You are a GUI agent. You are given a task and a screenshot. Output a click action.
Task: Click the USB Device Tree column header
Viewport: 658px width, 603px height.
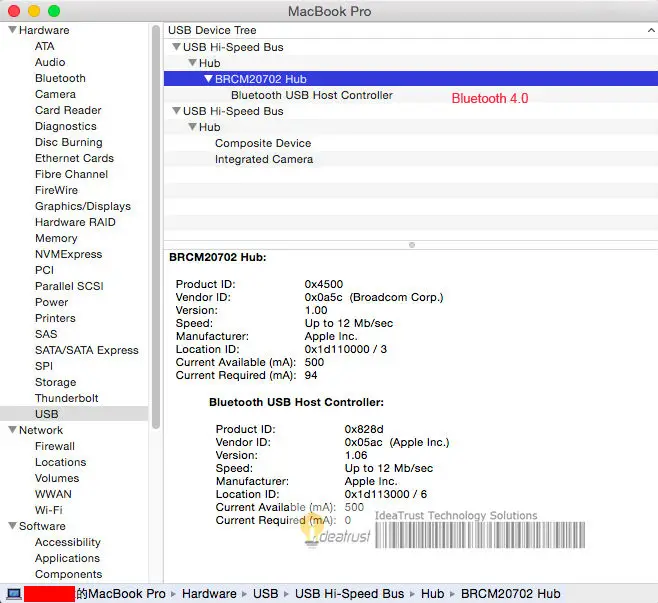pos(411,30)
